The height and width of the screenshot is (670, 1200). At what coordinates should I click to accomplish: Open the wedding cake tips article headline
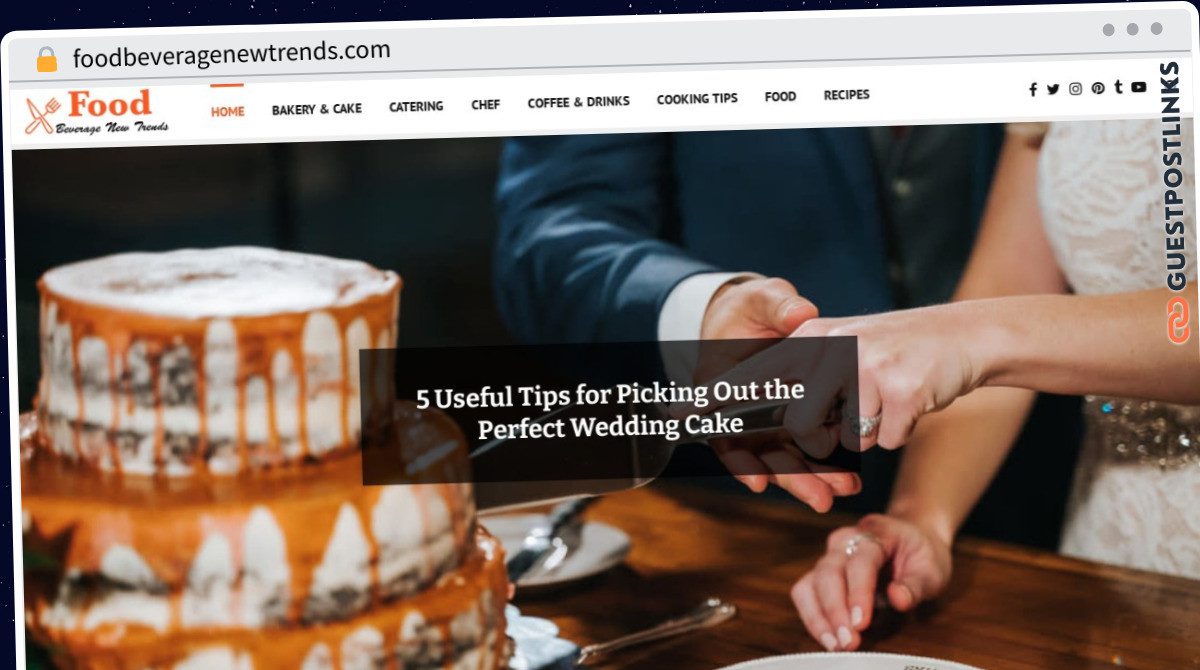pos(610,409)
